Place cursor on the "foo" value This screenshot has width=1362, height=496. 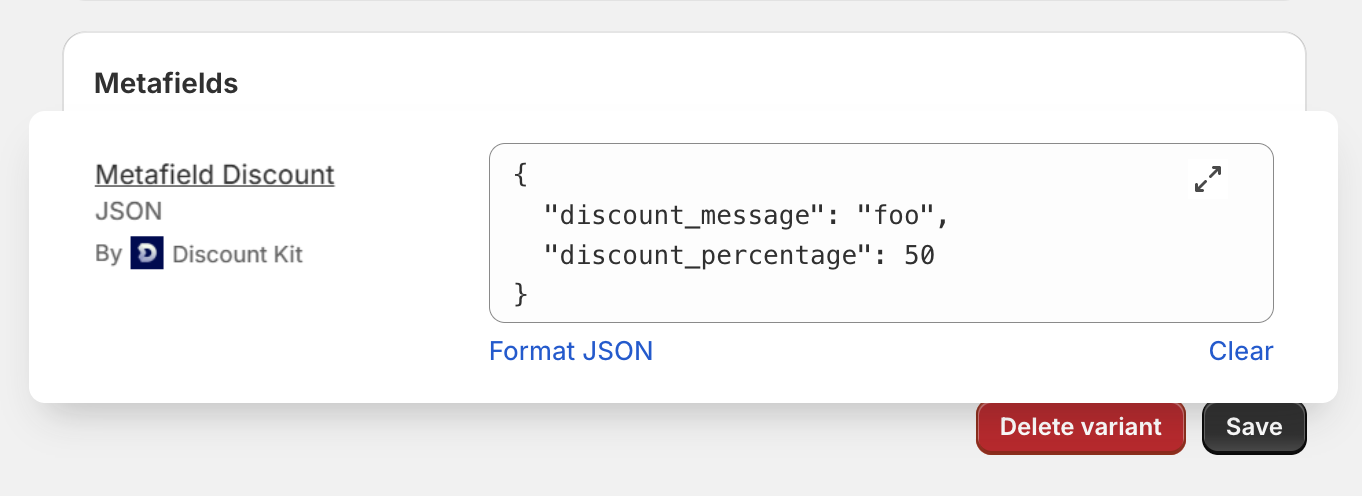point(896,215)
